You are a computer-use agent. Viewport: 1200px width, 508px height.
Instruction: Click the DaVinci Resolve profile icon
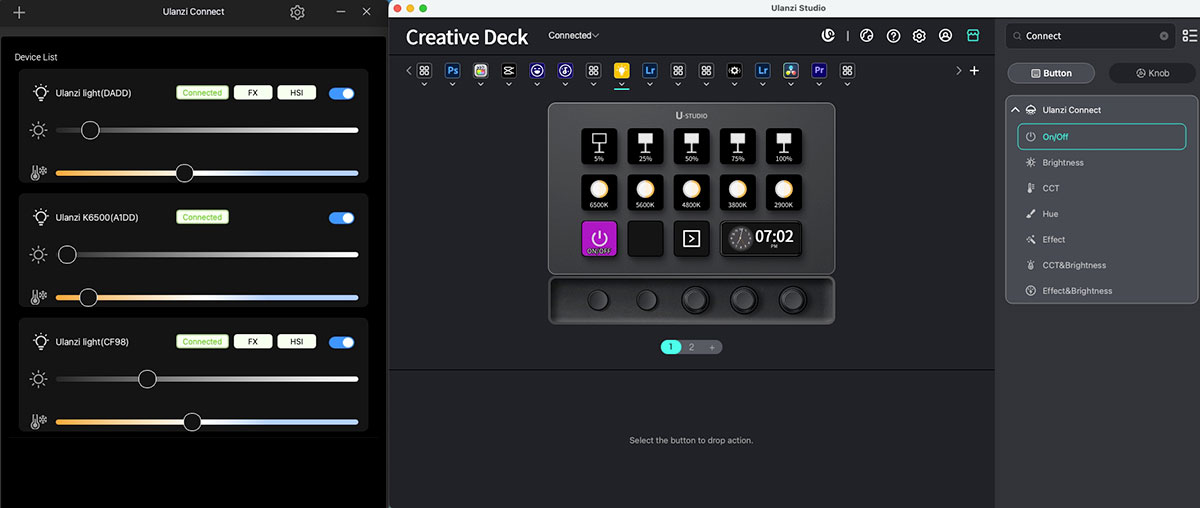point(791,71)
